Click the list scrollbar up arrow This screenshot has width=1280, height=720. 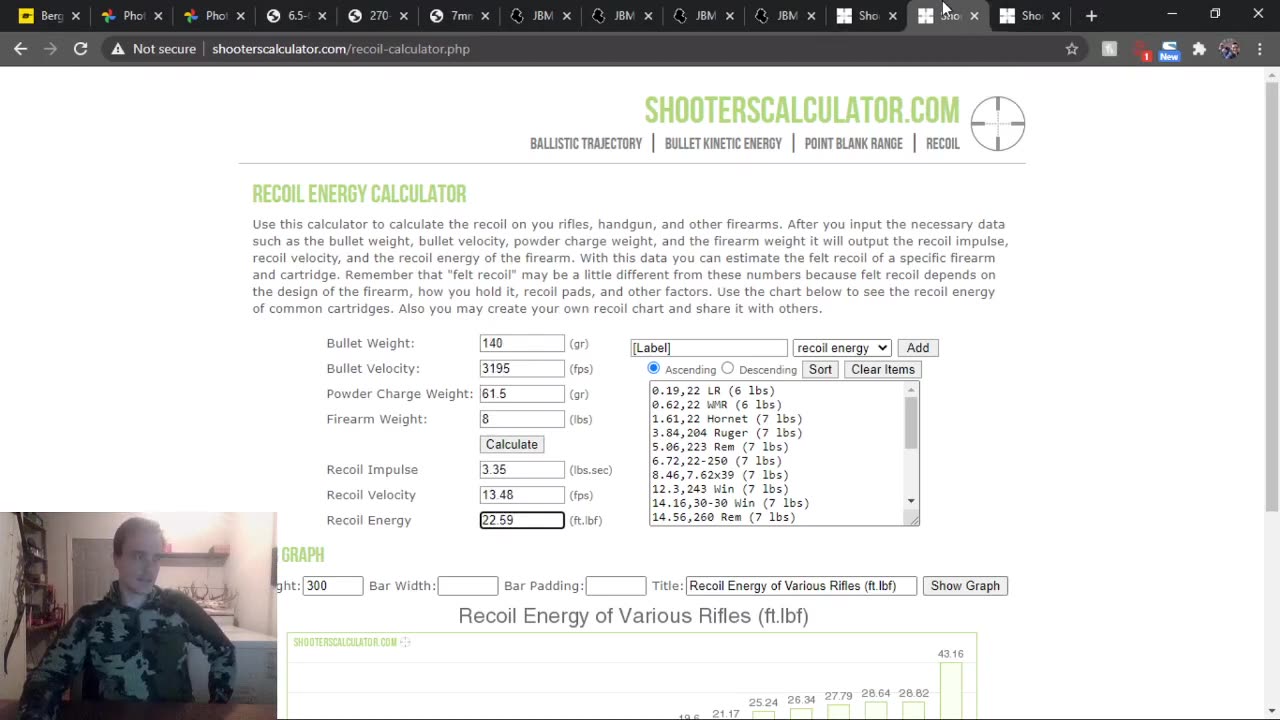click(911, 389)
